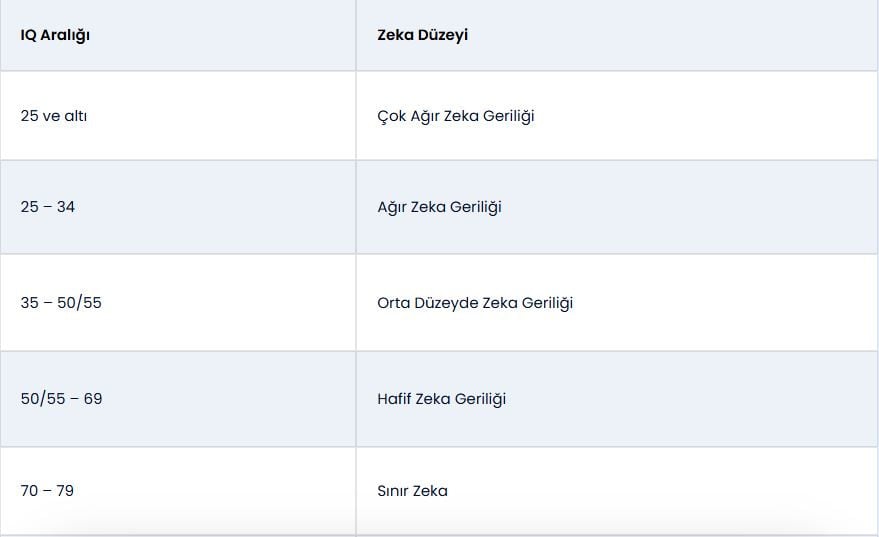The width and height of the screenshot is (879, 537).
Task: Click the word 'altı' in the first row
Action: click(76, 116)
